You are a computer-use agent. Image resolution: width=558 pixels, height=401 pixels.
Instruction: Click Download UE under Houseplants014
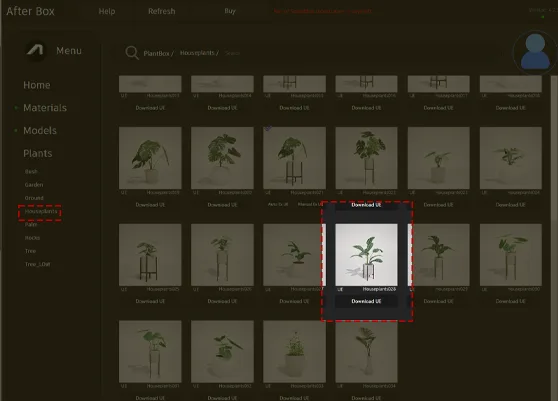[x=222, y=108]
